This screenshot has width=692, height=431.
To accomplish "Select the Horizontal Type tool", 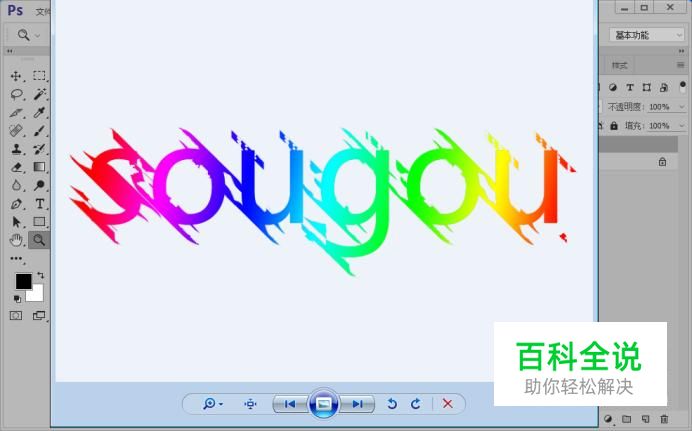I will pyautogui.click(x=40, y=203).
